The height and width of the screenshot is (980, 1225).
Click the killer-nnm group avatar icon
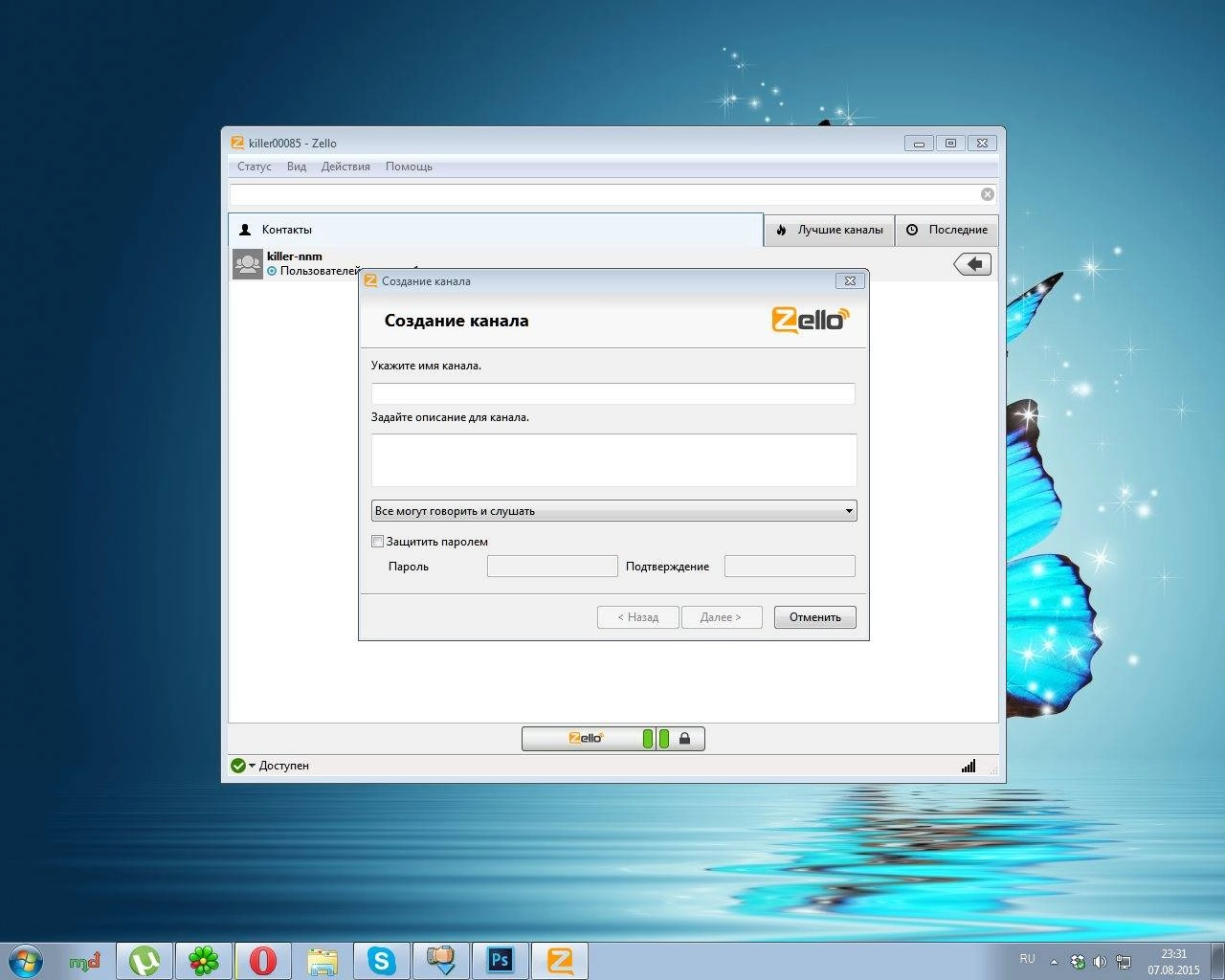[x=248, y=264]
